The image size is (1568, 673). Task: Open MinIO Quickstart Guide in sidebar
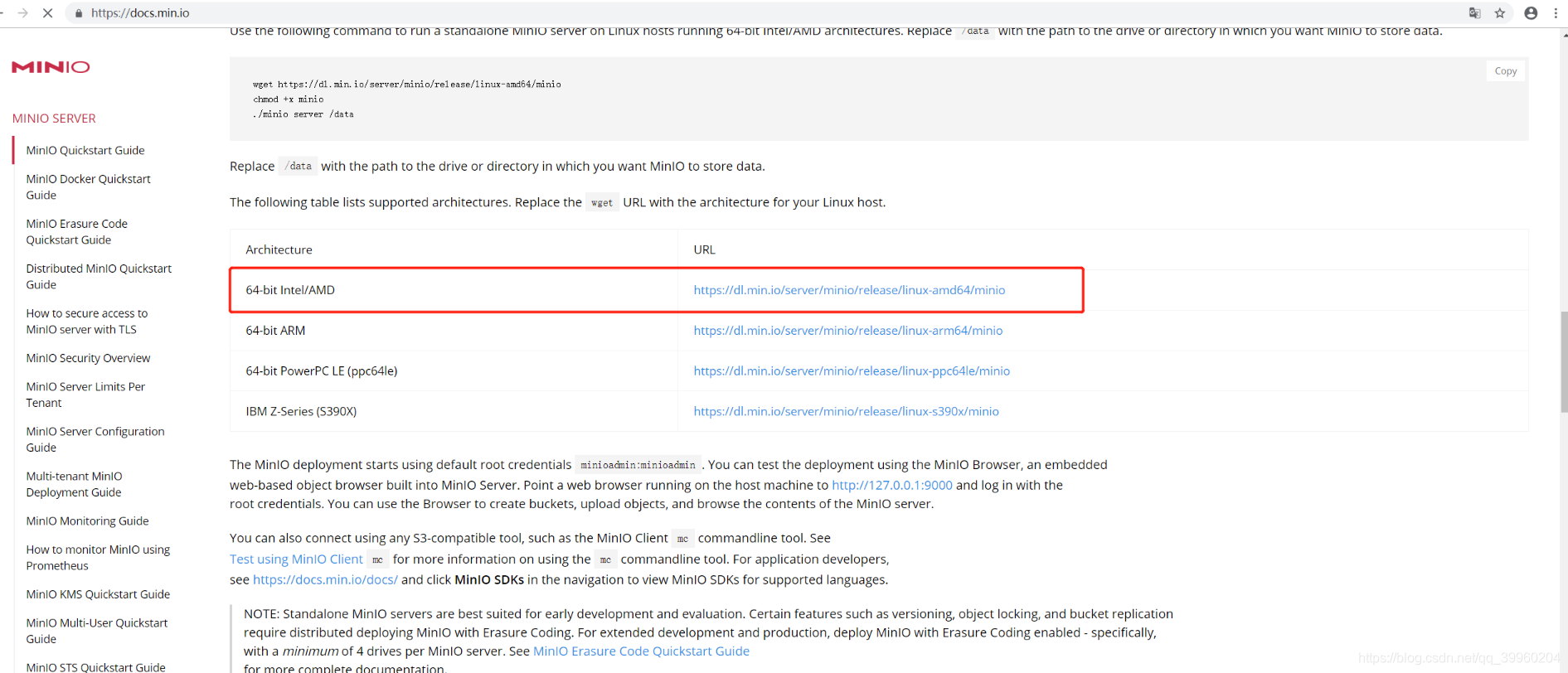click(85, 150)
